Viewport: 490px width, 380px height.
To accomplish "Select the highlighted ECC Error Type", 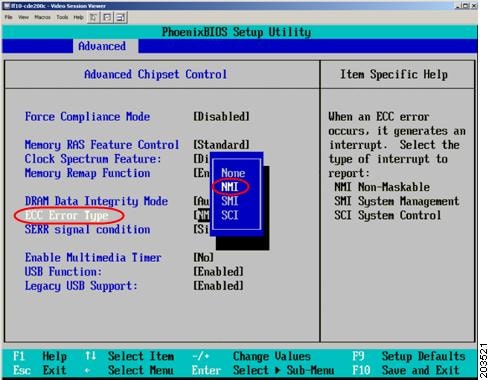I will click(67, 216).
